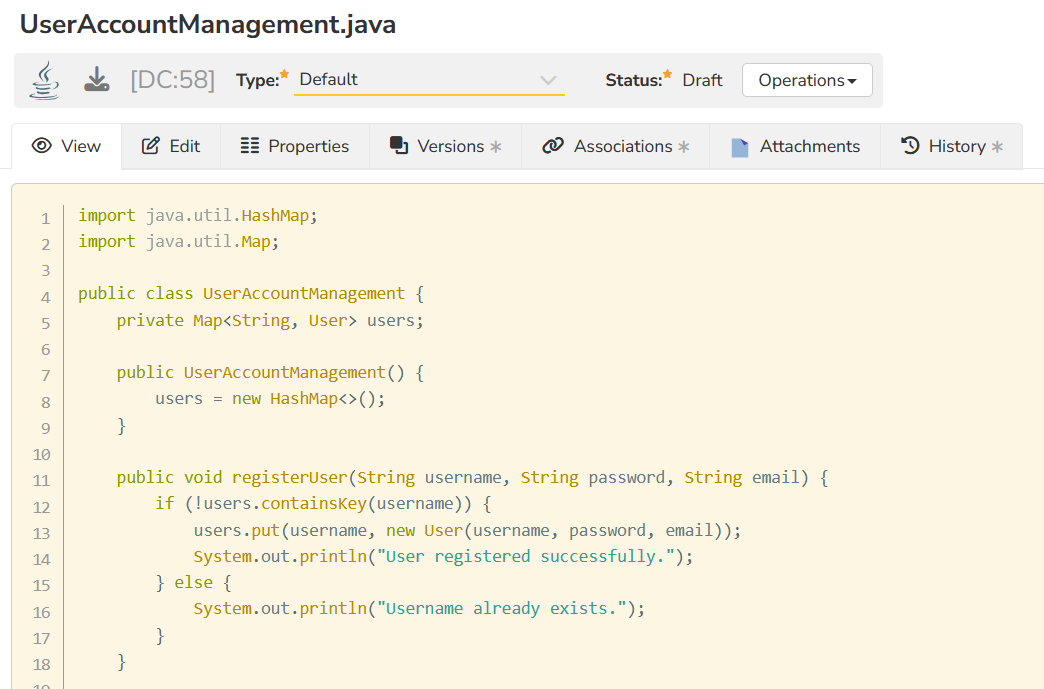Click the Java file type icon
1044x689 pixels.
click(43, 80)
